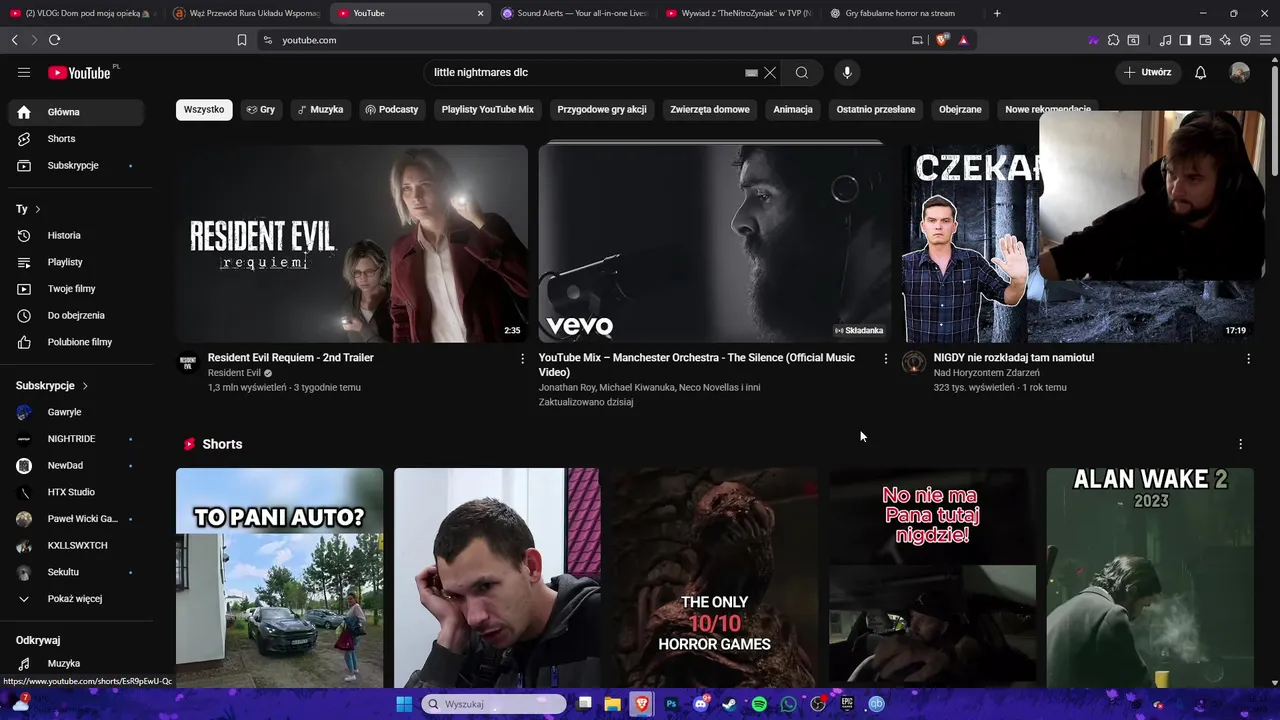Open the Brave VPN shield icon
Screen dimensions: 1280x720
tap(1245, 40)
